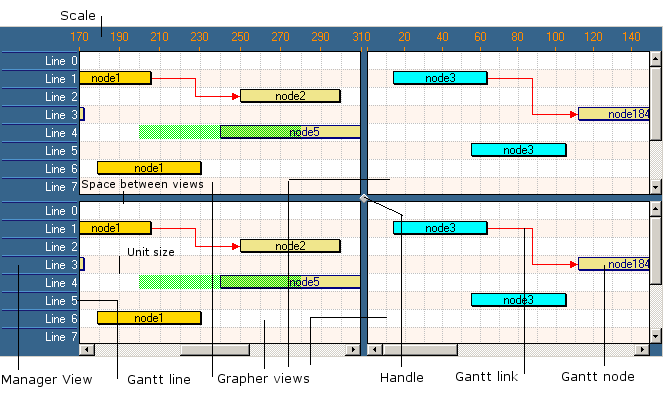Select node2 in the upper-left Gantt view
The image size is (665, 400).
tap(290, 96)
